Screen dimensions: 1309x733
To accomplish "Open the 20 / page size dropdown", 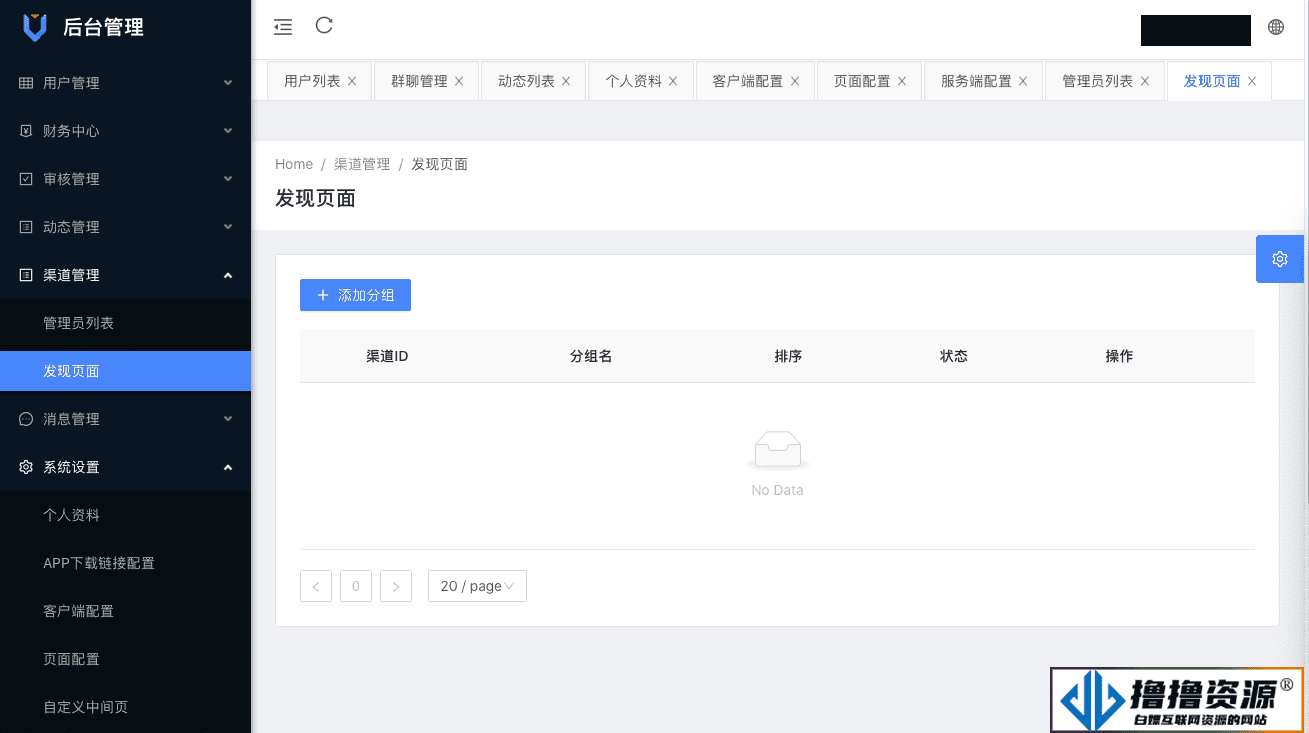I will [x=477, y=586].
